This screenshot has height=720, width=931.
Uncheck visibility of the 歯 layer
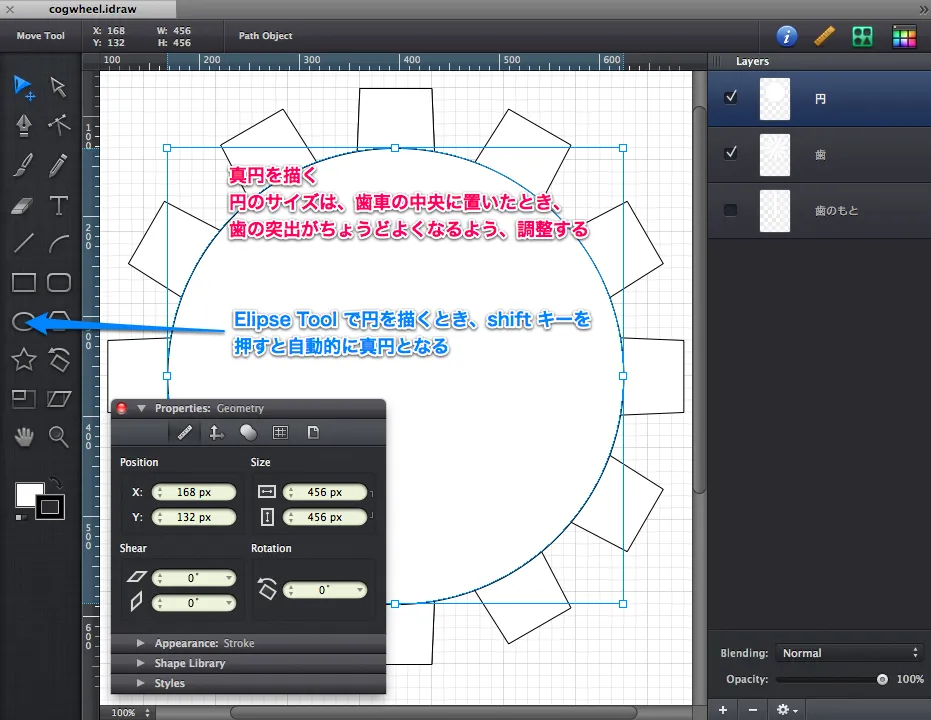pyautogui.click(x=731, y=153)
